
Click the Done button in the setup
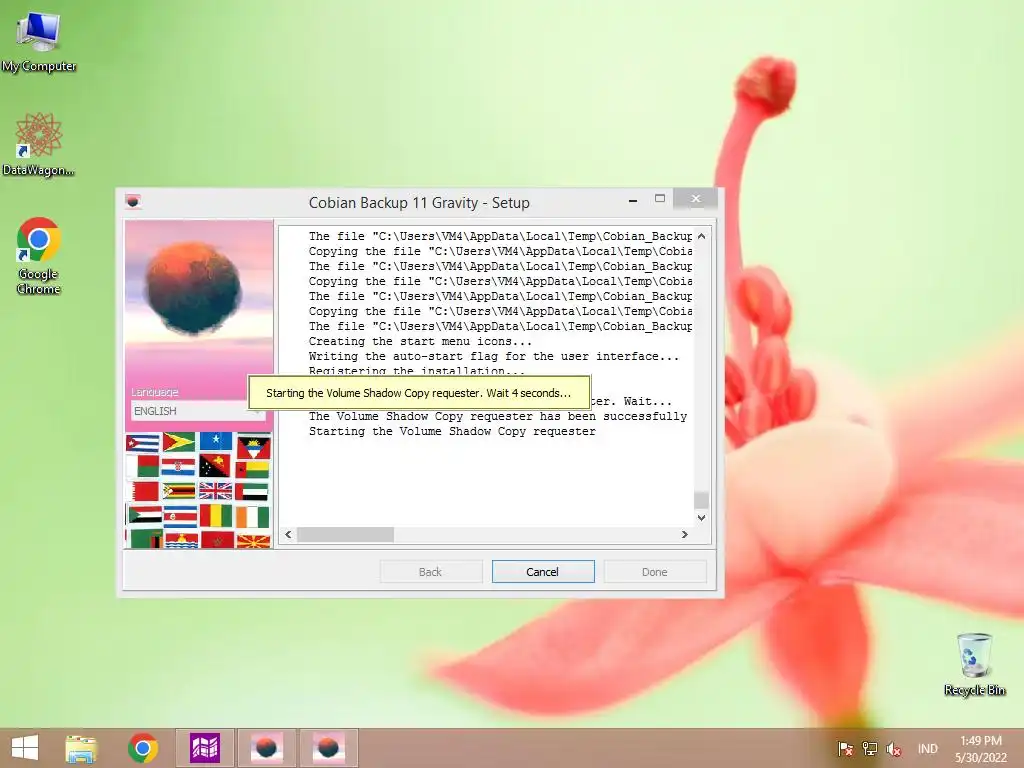[x=654, y=571]
